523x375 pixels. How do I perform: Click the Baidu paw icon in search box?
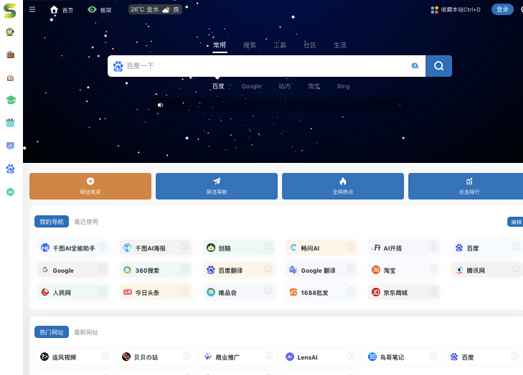tap(118, 66)
